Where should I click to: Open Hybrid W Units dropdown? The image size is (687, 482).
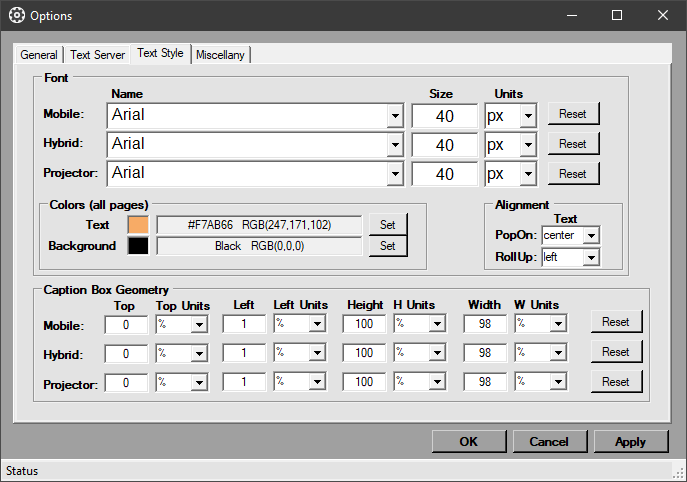coord(558,353)
